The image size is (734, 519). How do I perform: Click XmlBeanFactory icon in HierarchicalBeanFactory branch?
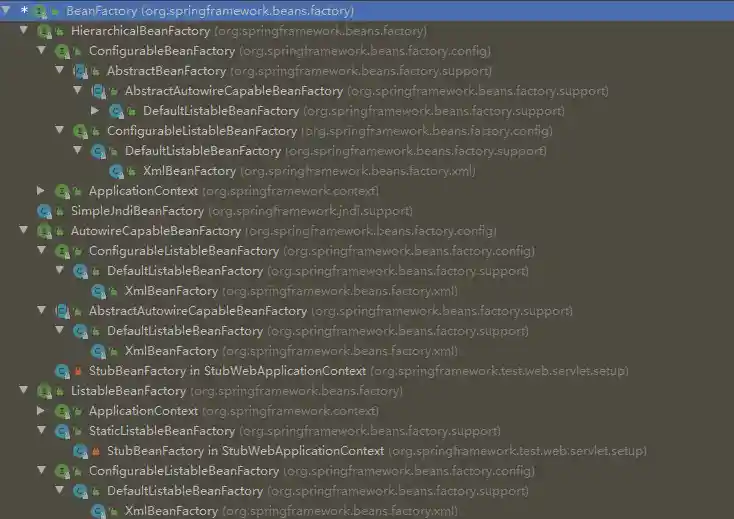[116, 171]
